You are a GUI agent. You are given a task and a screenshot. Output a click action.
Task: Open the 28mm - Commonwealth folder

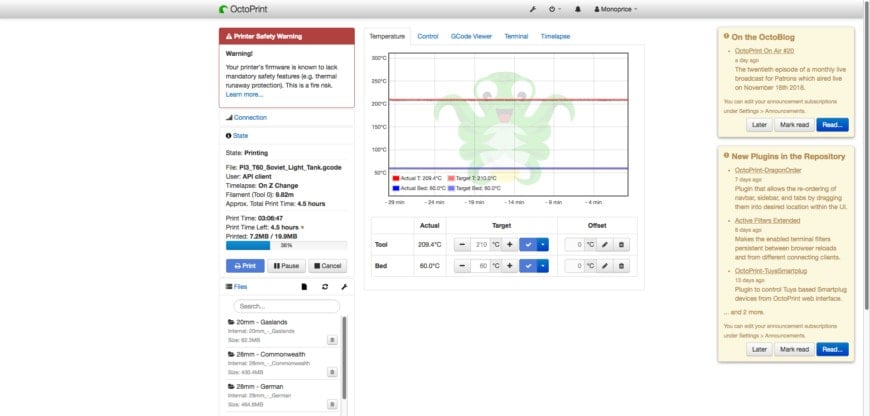click(x=270, y=354)
